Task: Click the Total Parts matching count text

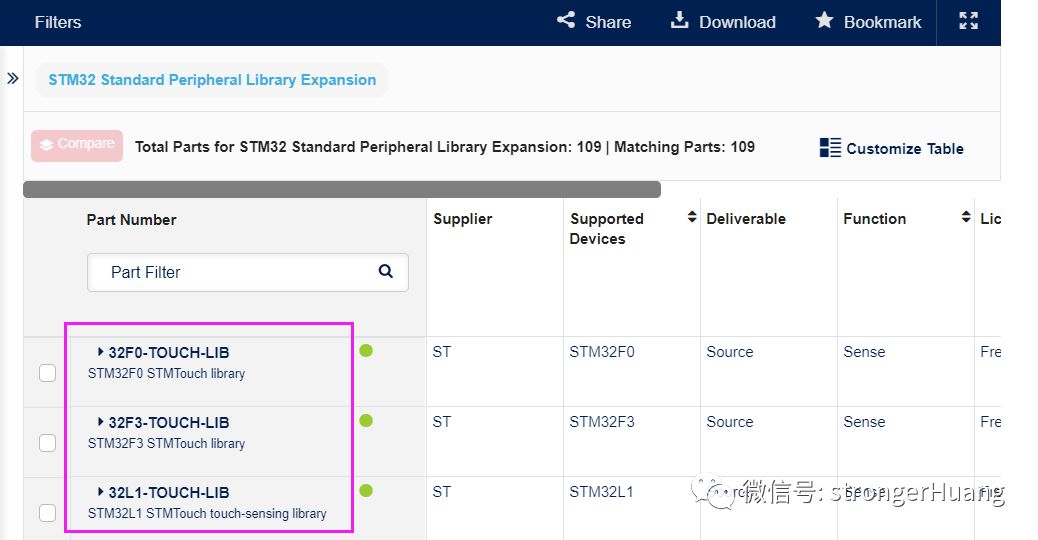Action: click(445, 147)
